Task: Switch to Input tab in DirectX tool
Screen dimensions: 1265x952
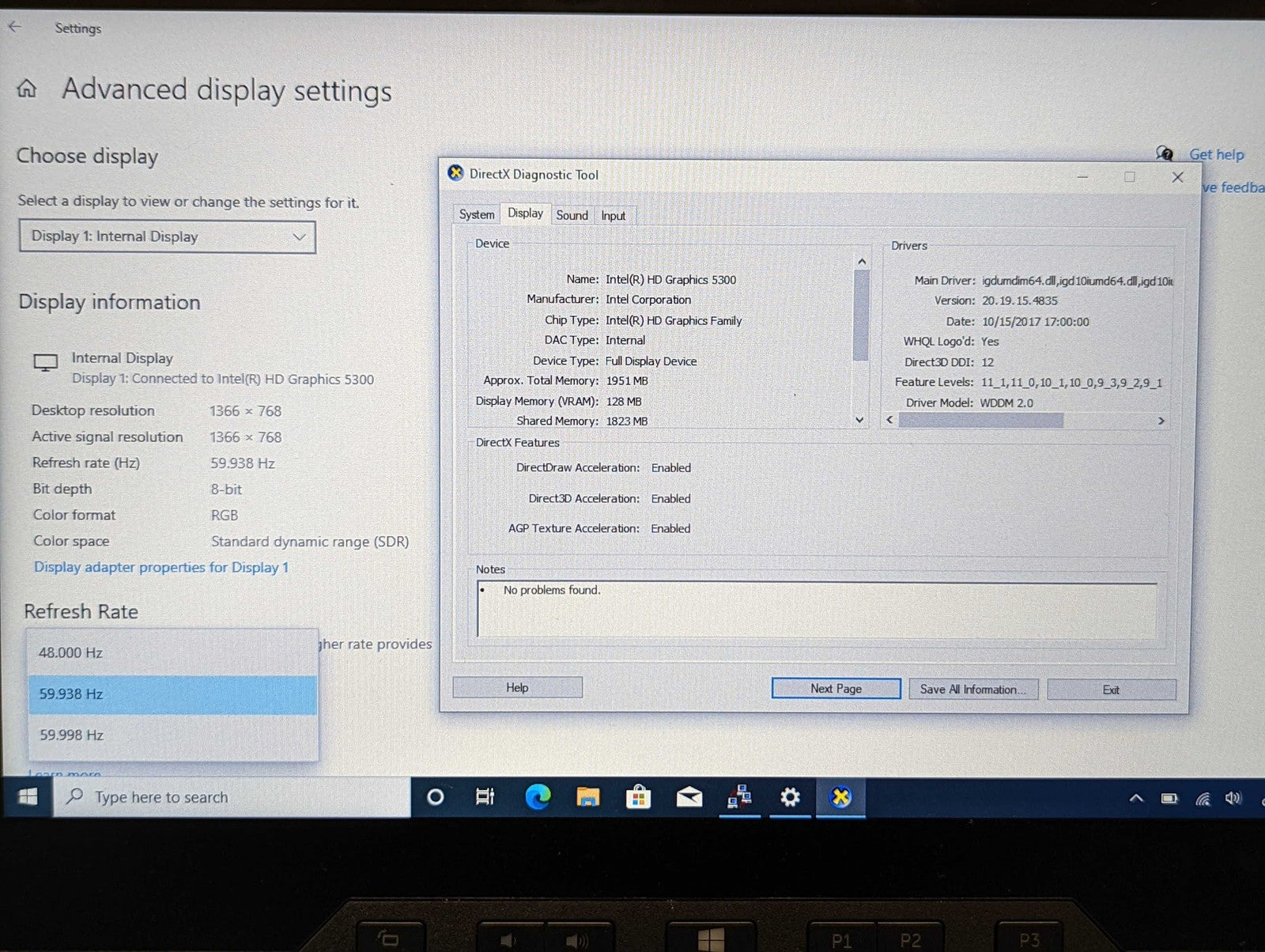Action: pos(613,215)
